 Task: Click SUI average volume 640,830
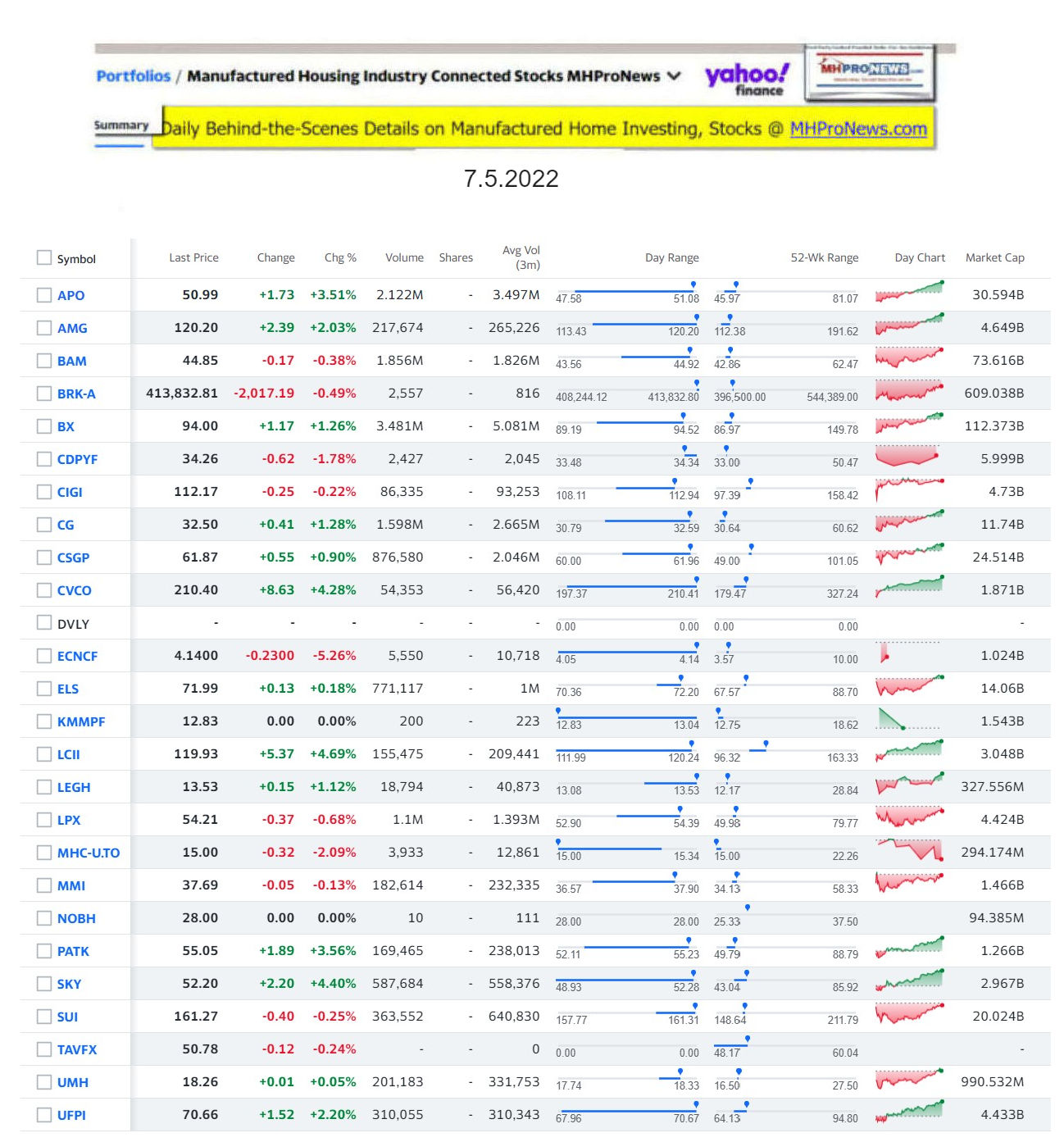[x=514, y=1016]
